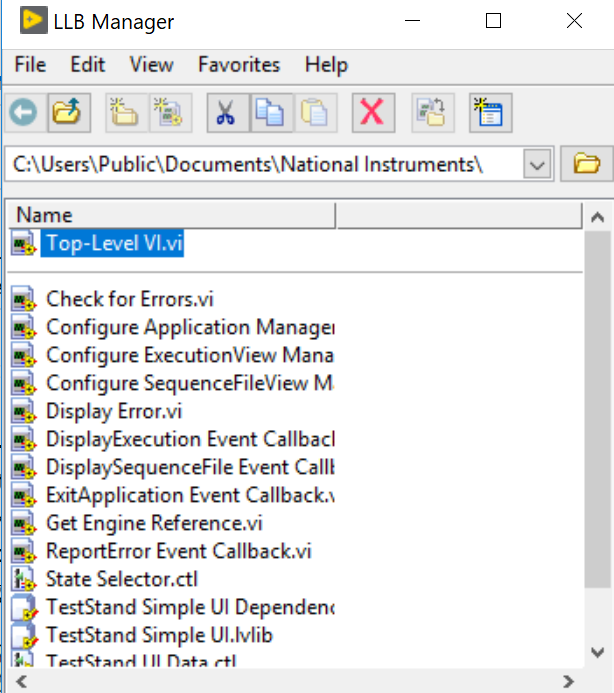Open the Edit menu
This screenshot has width=614, height=693.
click(x=88, y=65)
